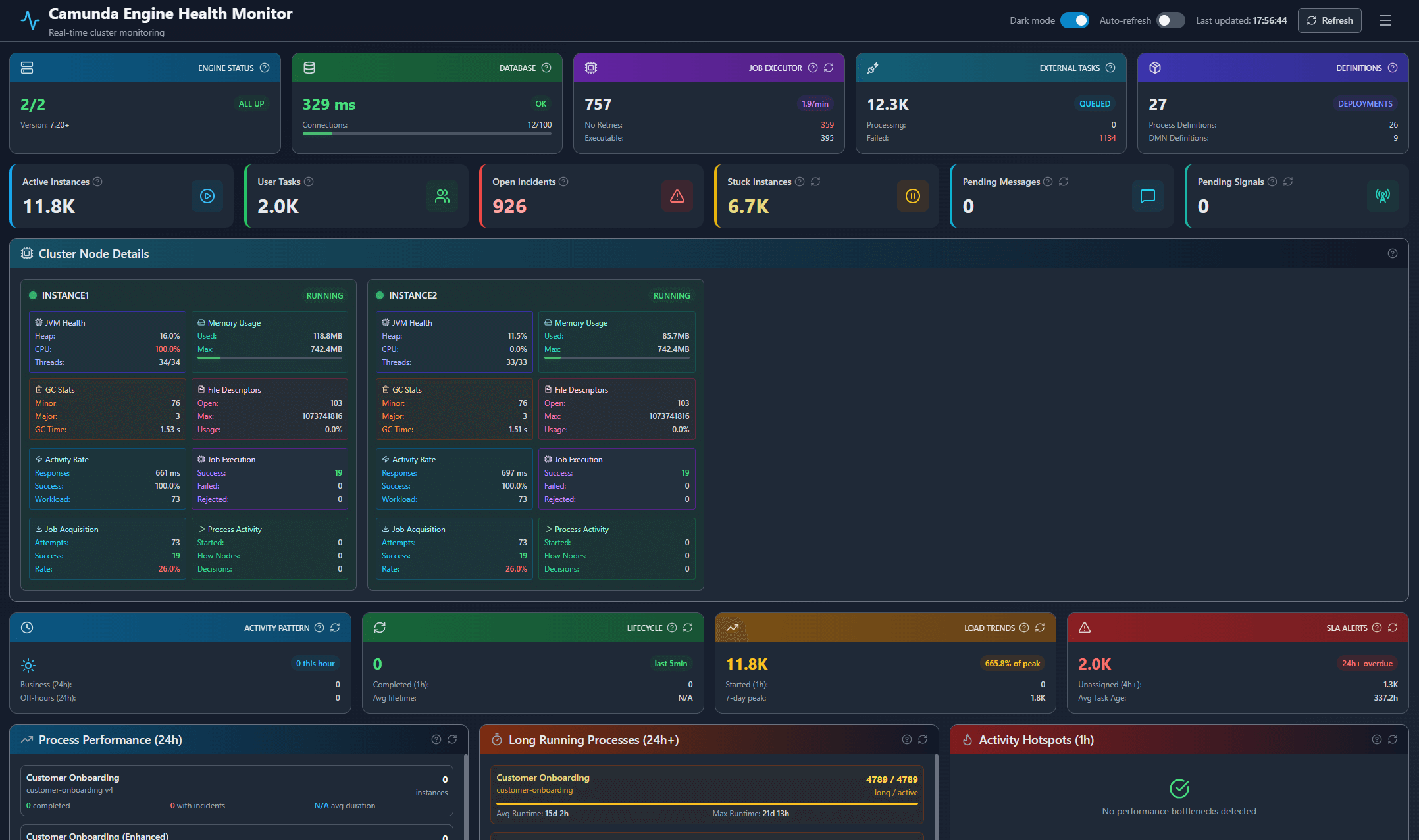The image size is (1419, 840).
Task: Click the External Tasks plug icon
Action: pyautogui.click(x=873, y=68)
